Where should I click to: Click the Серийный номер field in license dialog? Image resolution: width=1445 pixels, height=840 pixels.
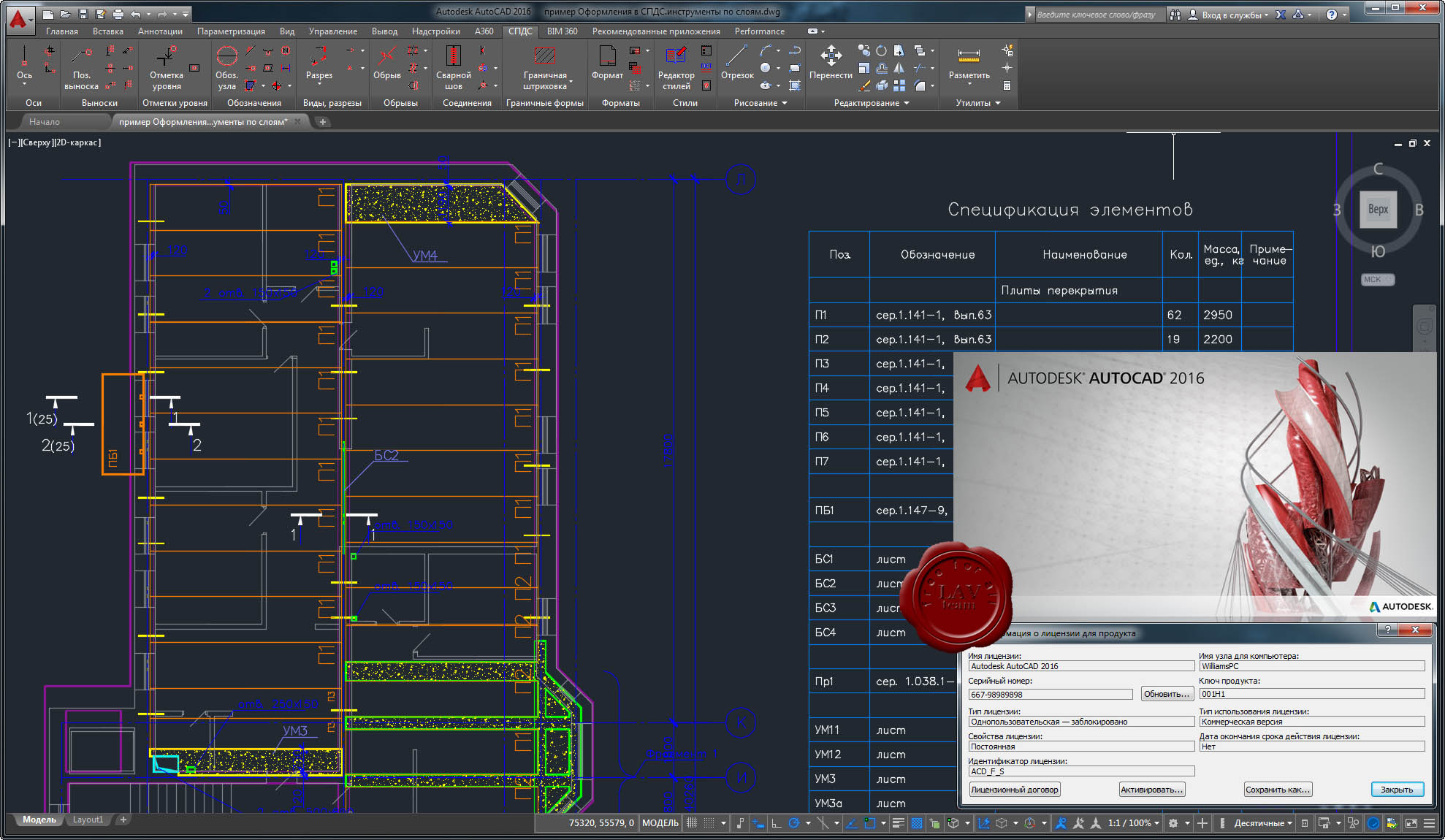point(1050,695)
